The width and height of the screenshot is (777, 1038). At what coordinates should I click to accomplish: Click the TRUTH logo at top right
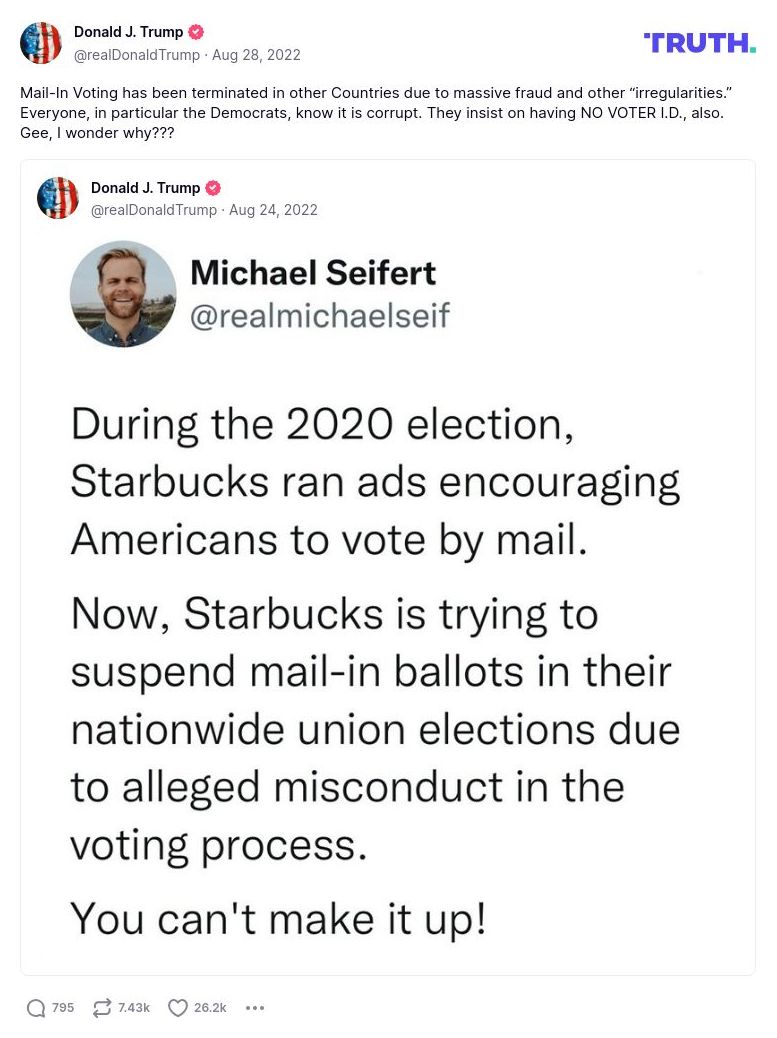click(x=700, y=42)
